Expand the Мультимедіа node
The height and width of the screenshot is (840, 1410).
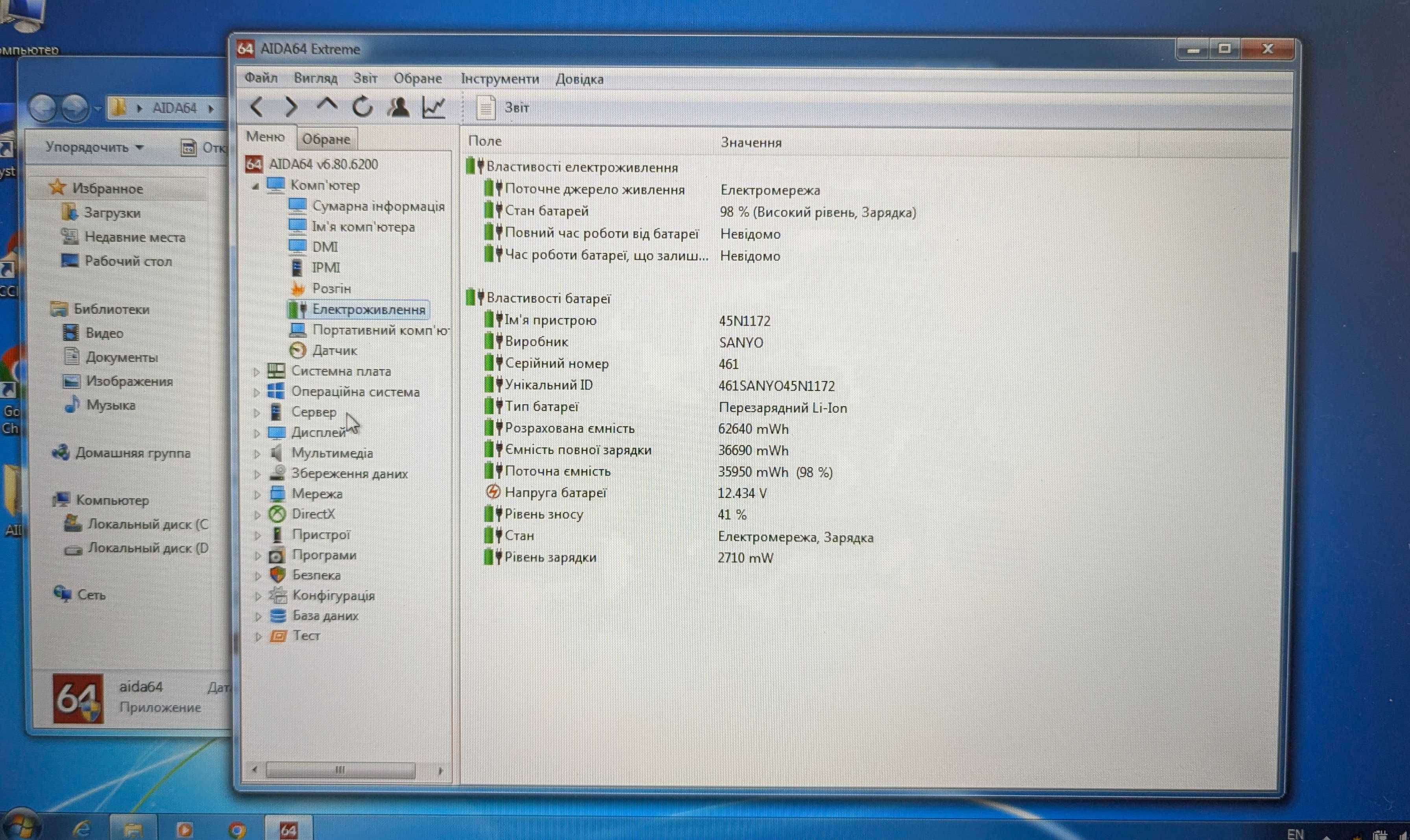coord(257,454)
